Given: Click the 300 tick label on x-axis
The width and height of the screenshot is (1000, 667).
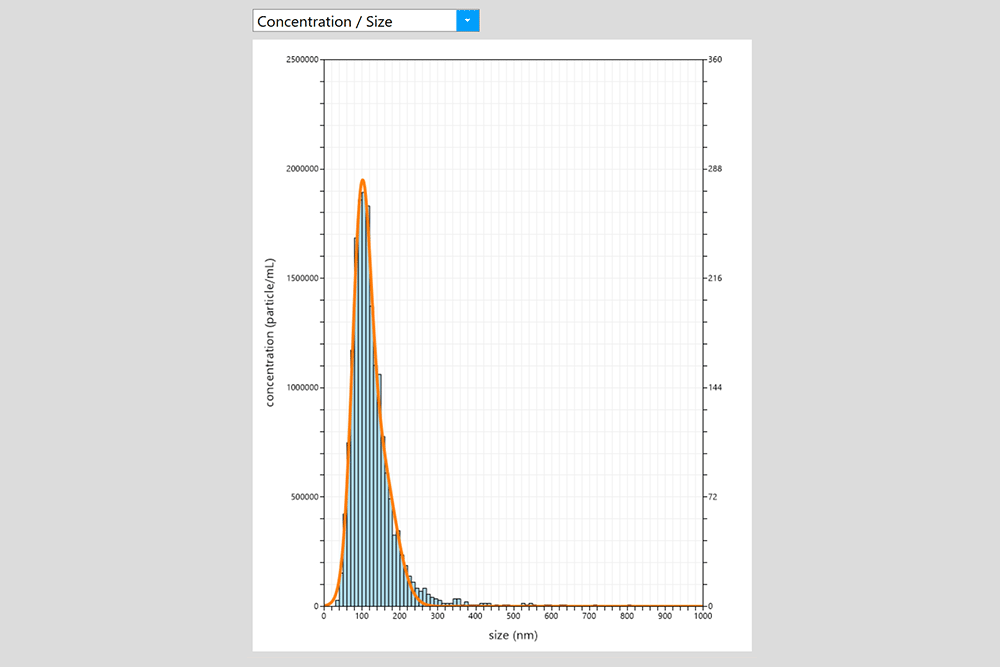Looking at the screenshot, I should [x=437, y=617].
